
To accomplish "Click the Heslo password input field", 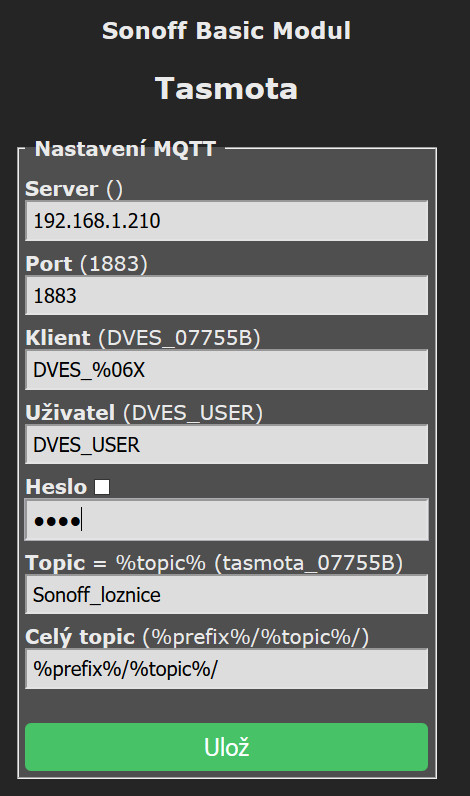I will [226, 520].
